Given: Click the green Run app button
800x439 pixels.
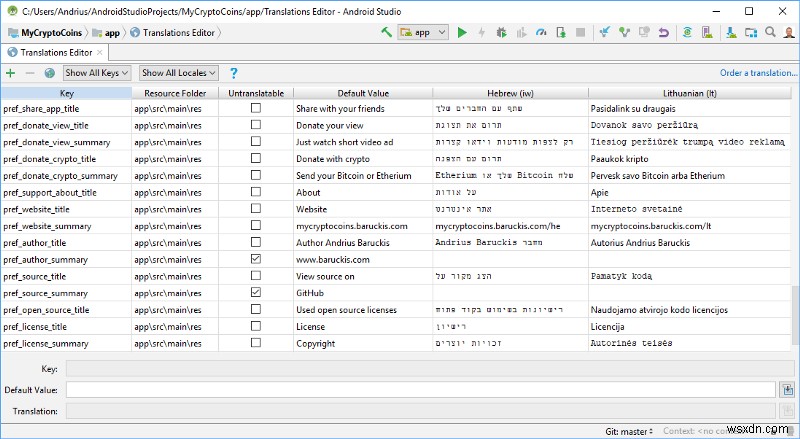Looking at the screenshot, I should coord(462,33).
